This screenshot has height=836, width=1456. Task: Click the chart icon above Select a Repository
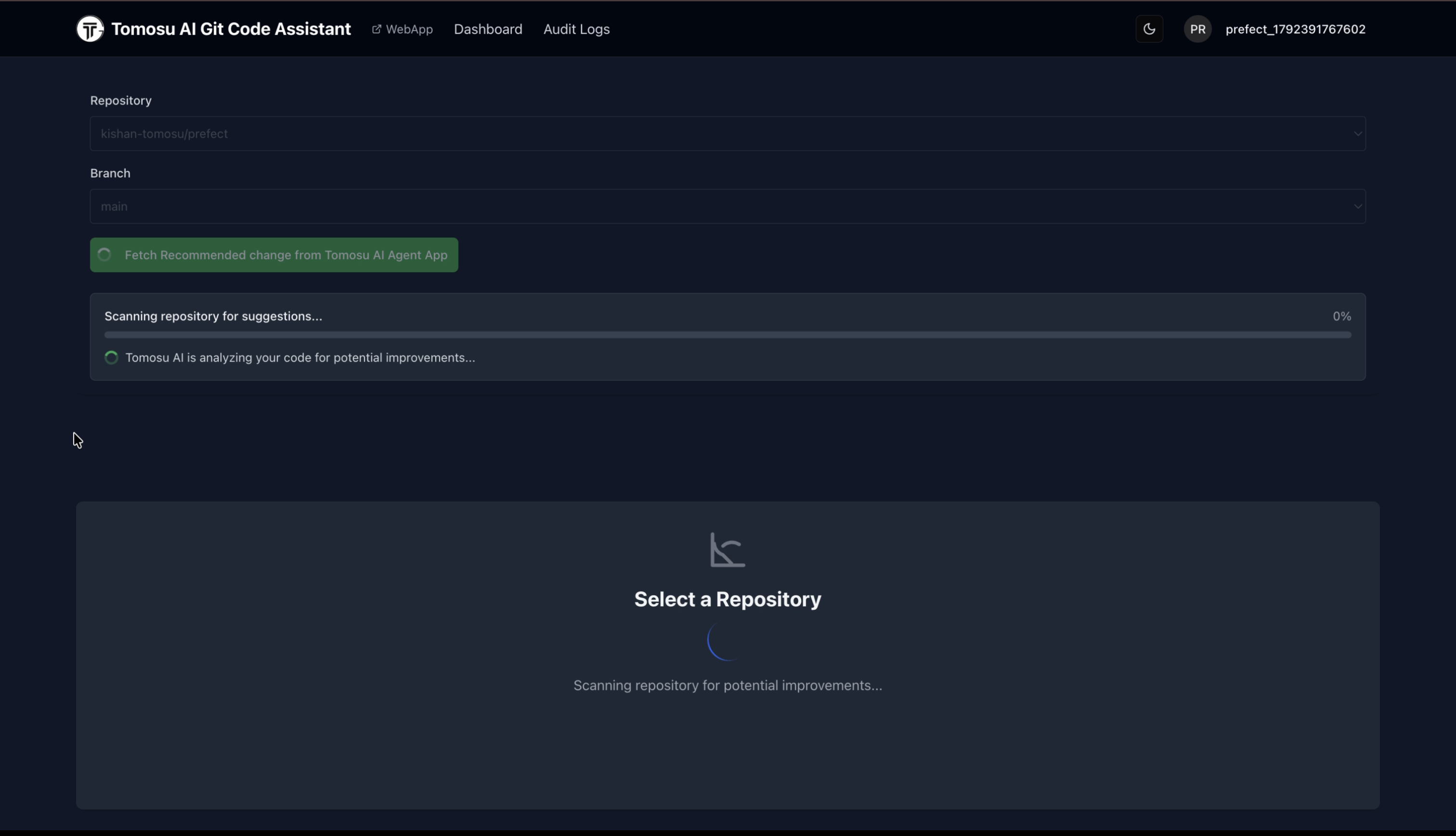pos(728,549)
